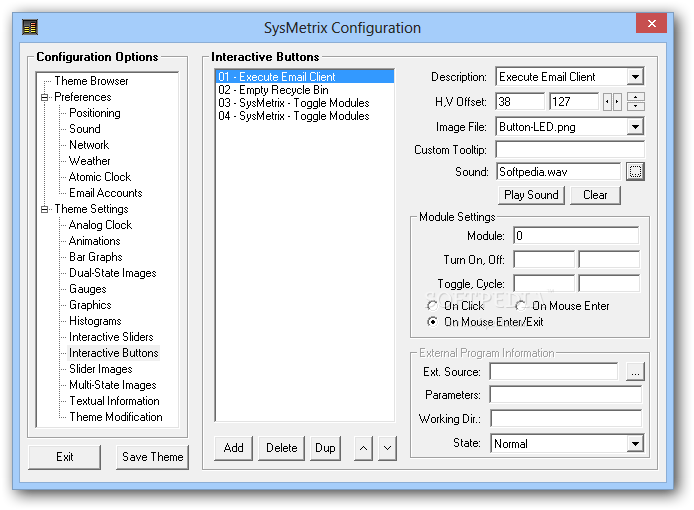The height and width of the screenshot is (510, 694).
Task: Select '04 - SysMetrix - Toggle Modules' entry
Action: 305,116
